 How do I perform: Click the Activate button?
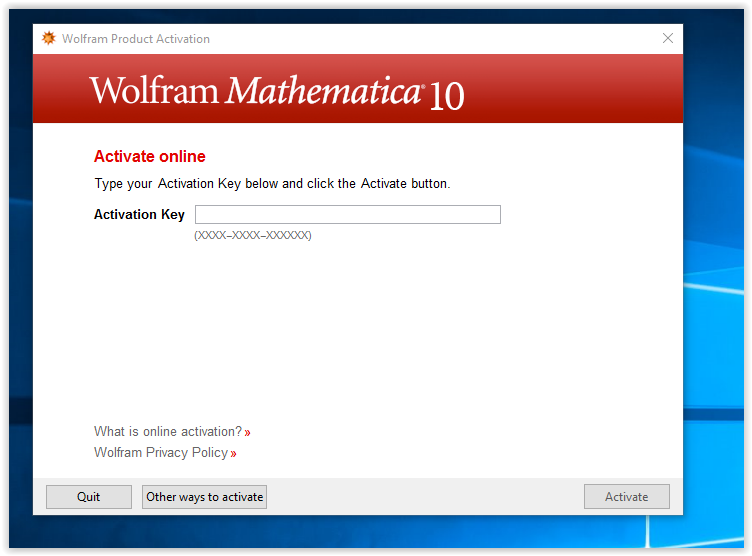pos(626,497)
